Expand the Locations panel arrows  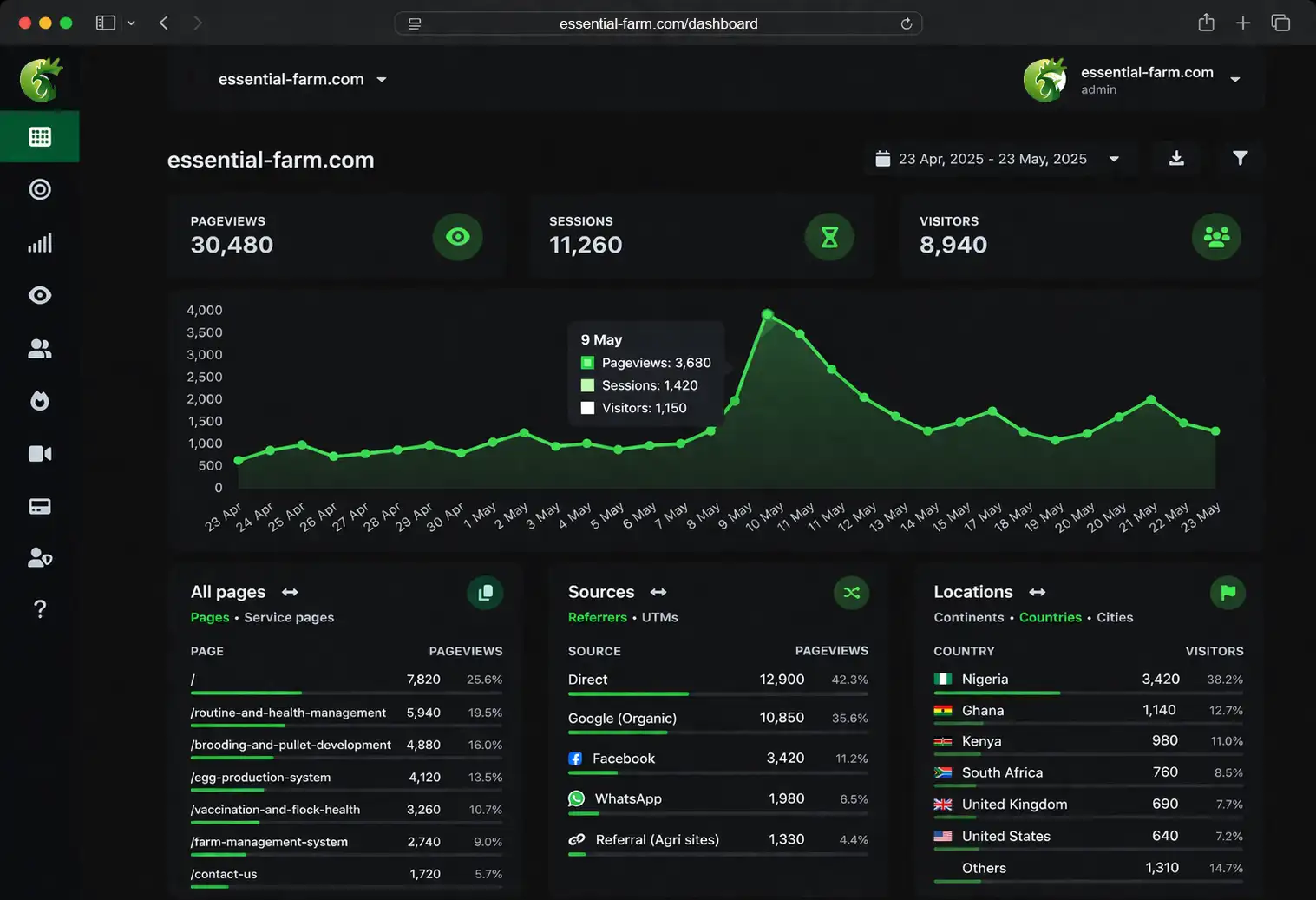tap(1038, 592)
